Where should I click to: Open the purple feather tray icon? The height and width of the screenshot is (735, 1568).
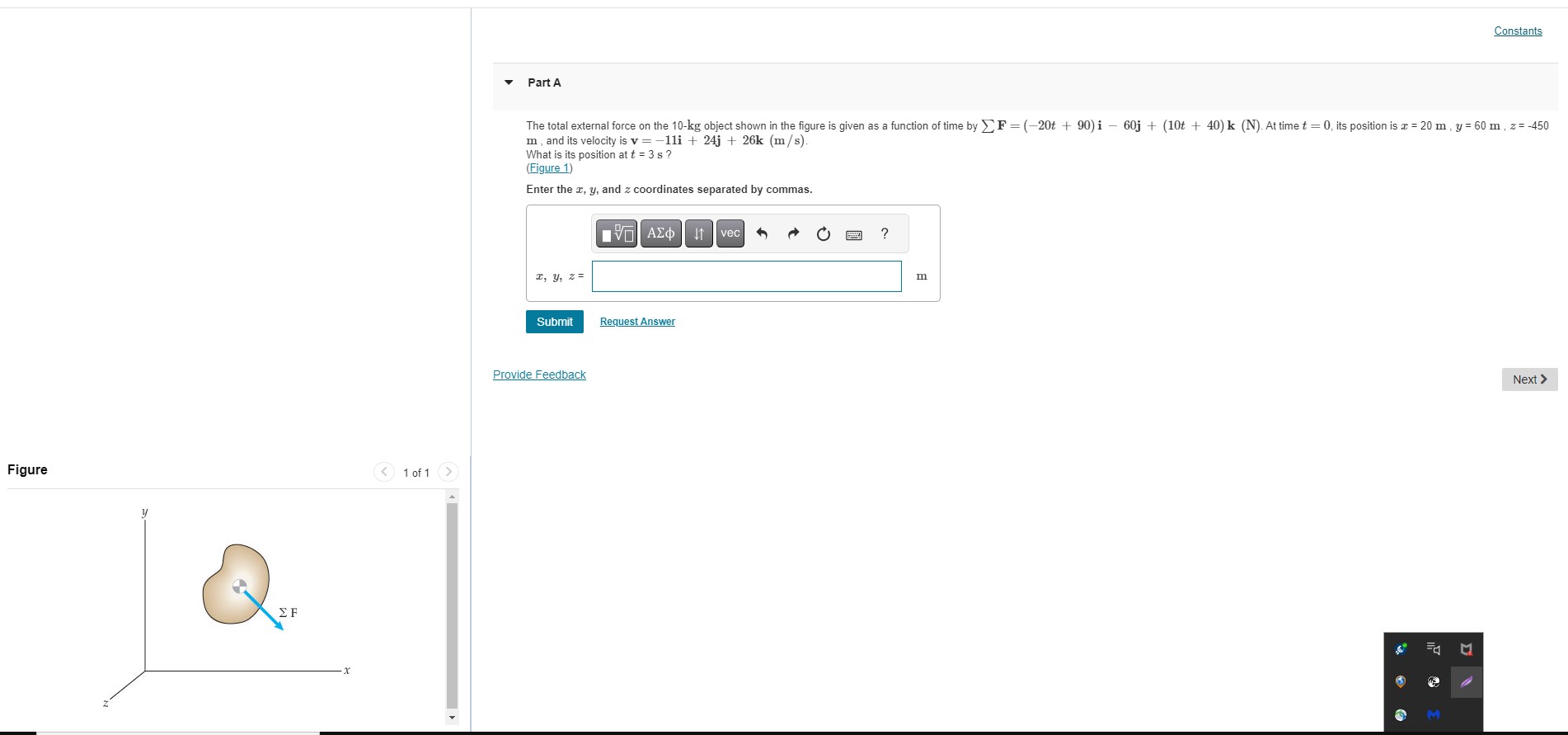(x=1467, y=682)
